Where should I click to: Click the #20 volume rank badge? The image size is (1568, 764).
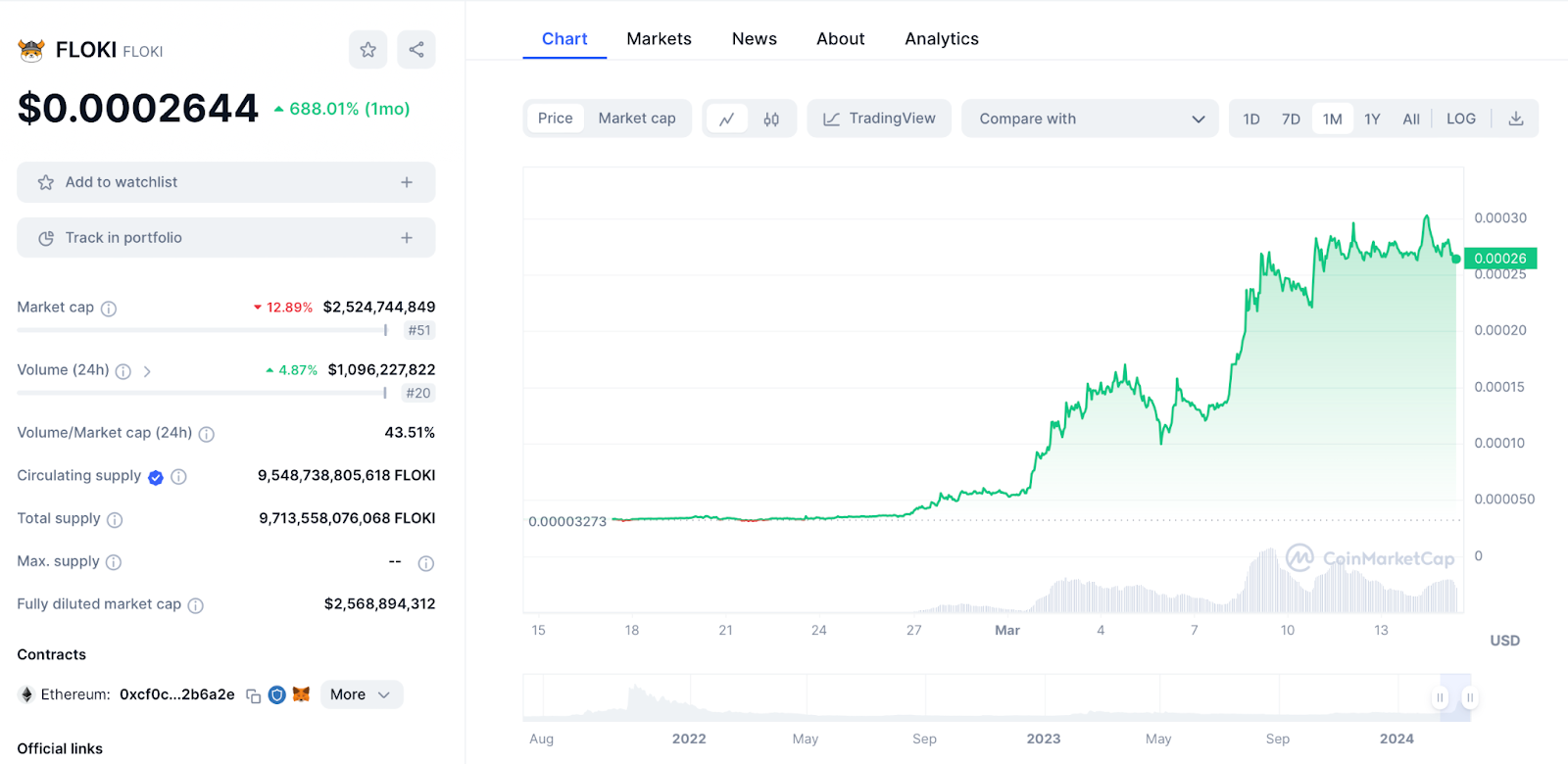tap(418, 394)
